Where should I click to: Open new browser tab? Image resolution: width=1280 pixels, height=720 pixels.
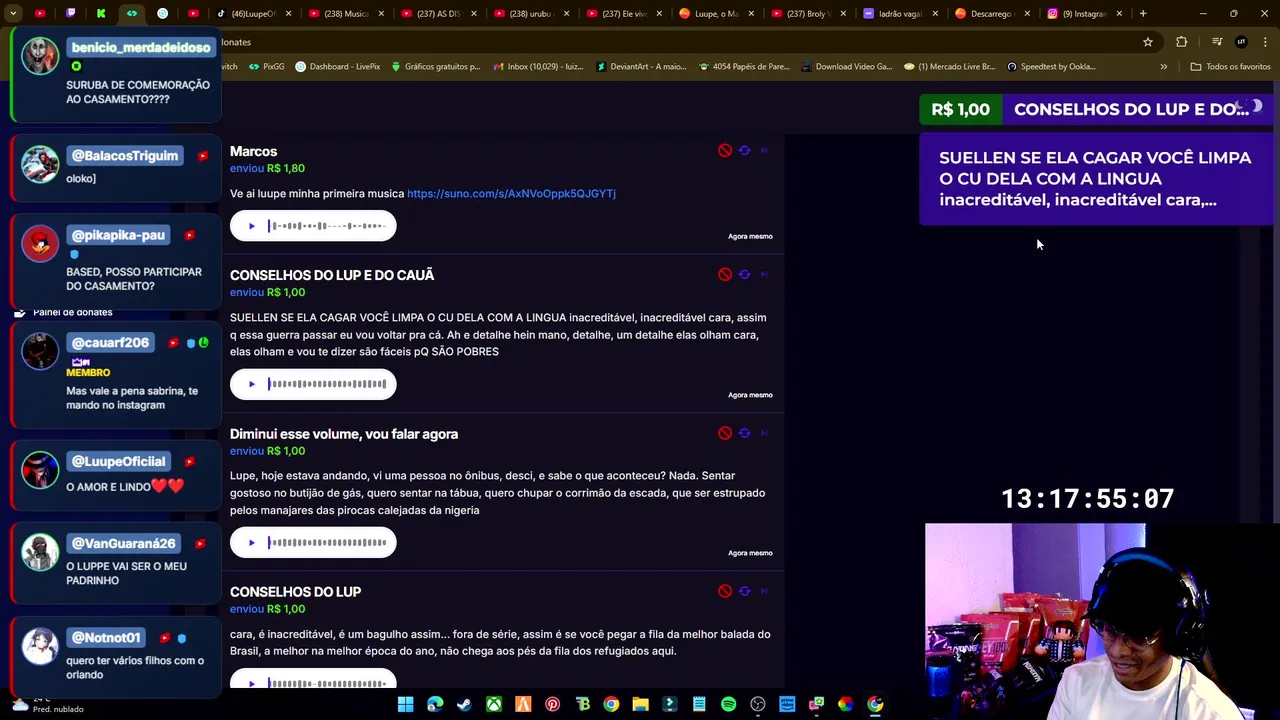(x=1143, y=13)
